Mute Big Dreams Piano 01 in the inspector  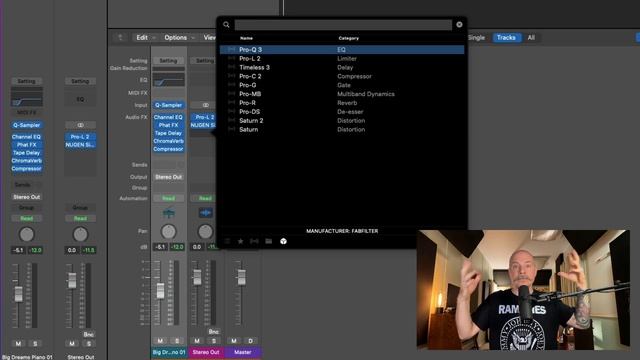[18, 344]
